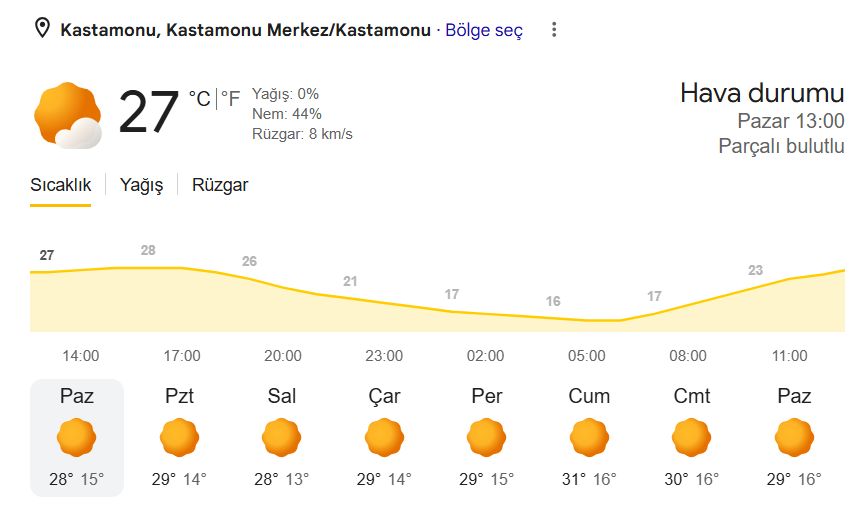Switch temperature unit to °C

tap(200, 99)
